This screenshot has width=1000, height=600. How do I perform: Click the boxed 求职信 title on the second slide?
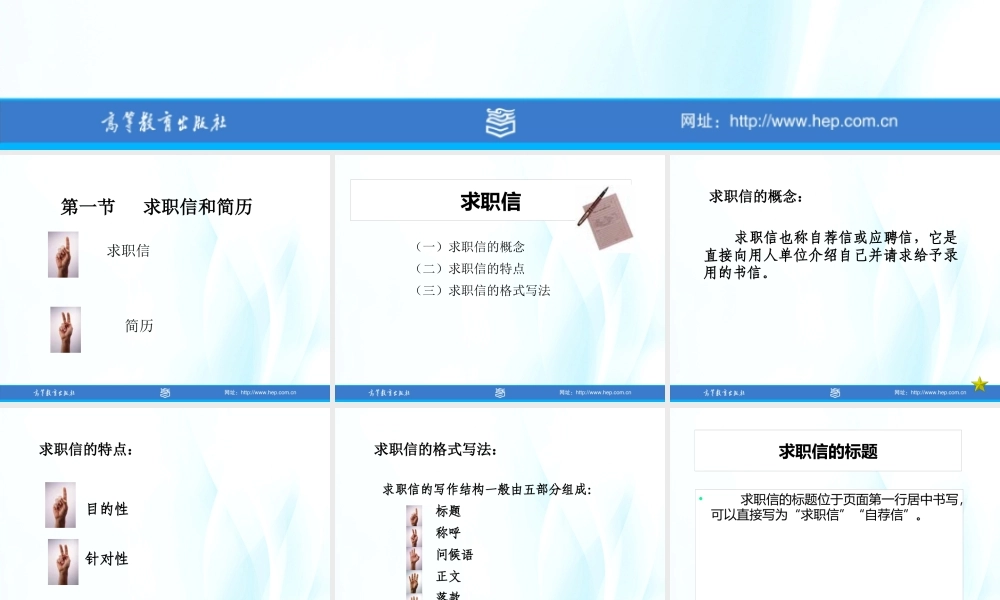(x=490, y=199)
